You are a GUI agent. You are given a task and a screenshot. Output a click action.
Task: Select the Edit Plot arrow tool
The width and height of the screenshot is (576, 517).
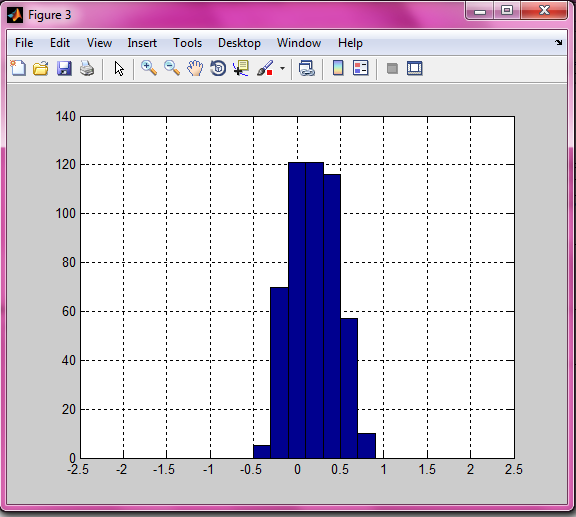coord(119,69)
